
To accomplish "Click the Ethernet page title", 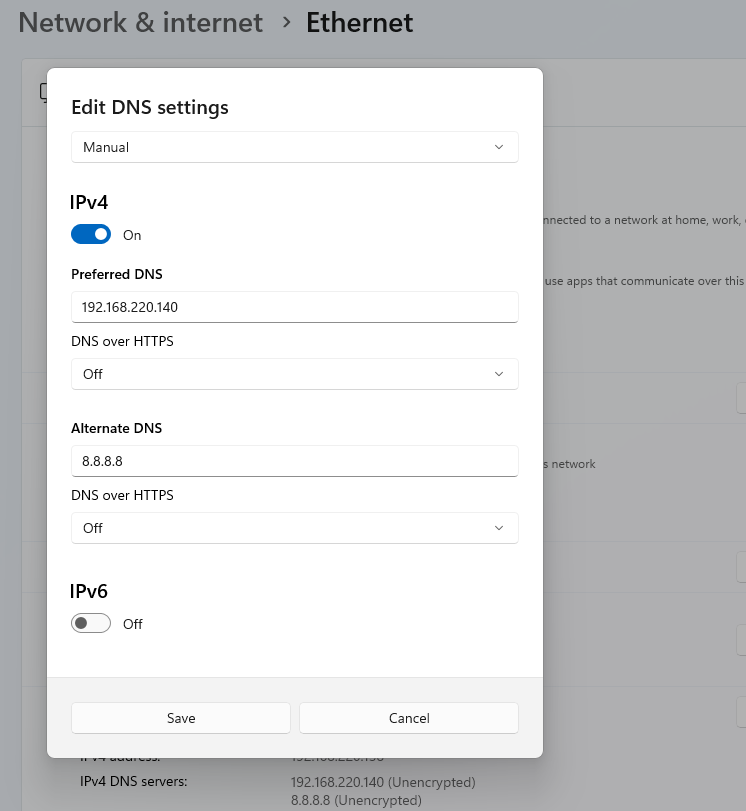I will [x=360, y=23].
